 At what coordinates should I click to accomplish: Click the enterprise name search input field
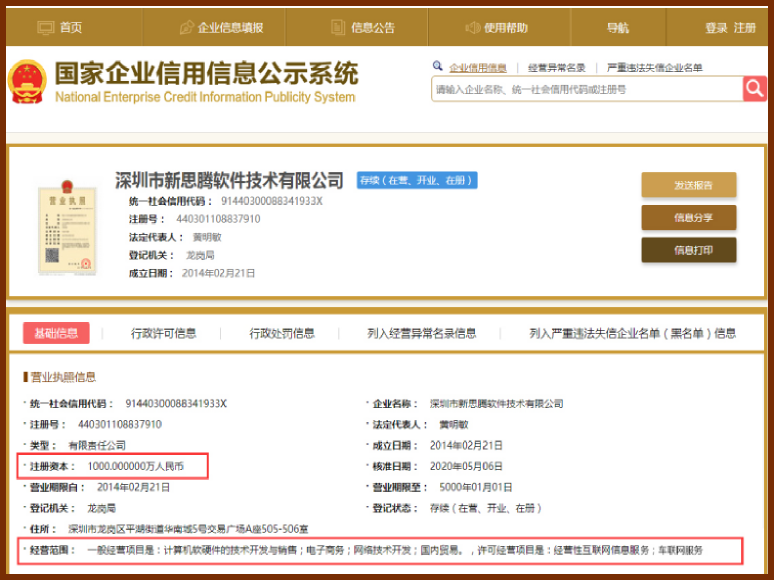[x=586, y=89]
